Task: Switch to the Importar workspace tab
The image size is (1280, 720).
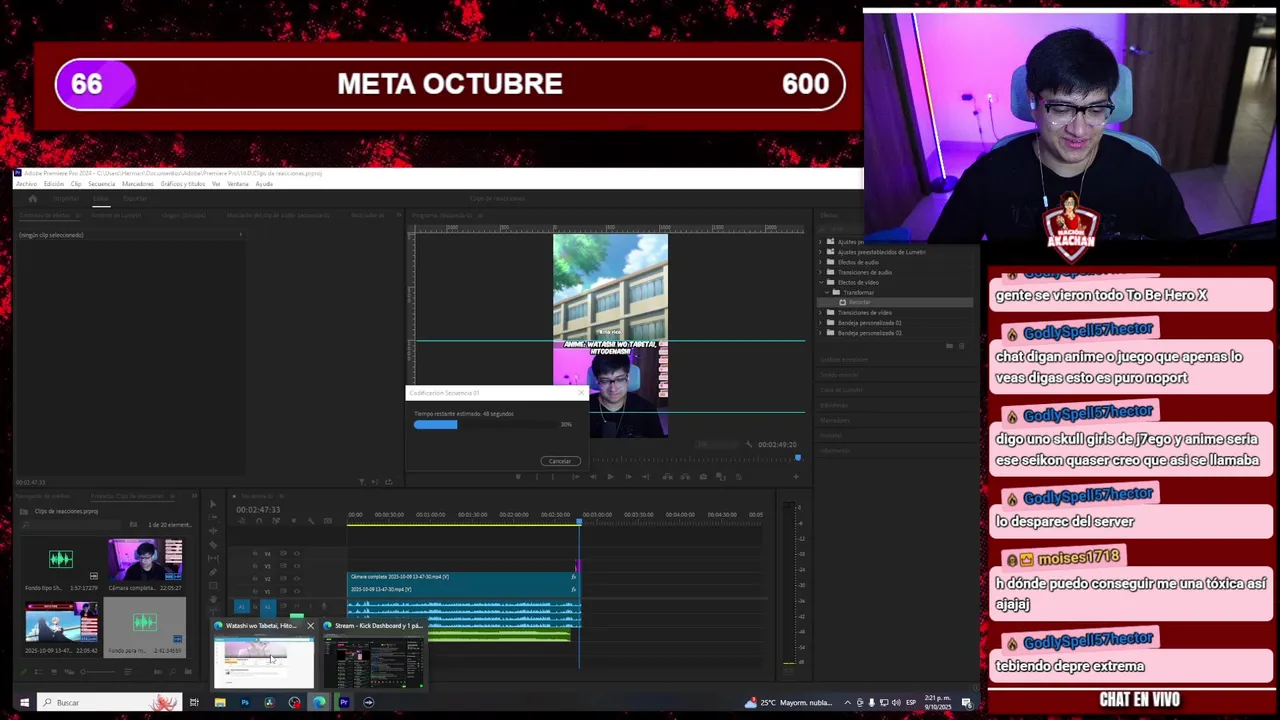Action: pos(66,198)
